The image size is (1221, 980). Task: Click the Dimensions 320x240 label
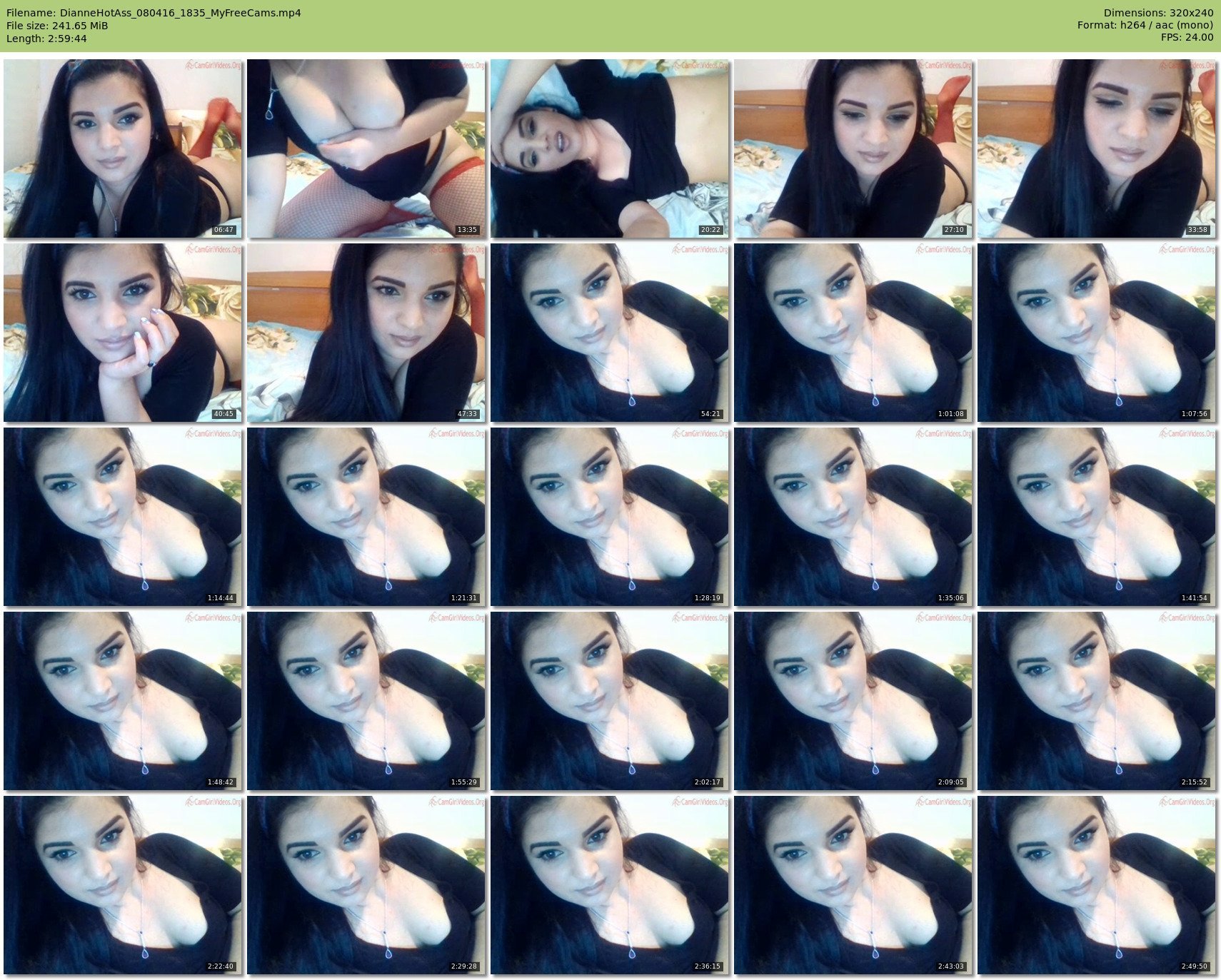1158,13
